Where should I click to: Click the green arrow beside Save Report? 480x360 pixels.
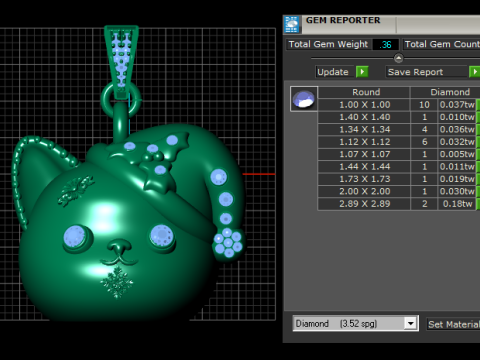[474, 72]
